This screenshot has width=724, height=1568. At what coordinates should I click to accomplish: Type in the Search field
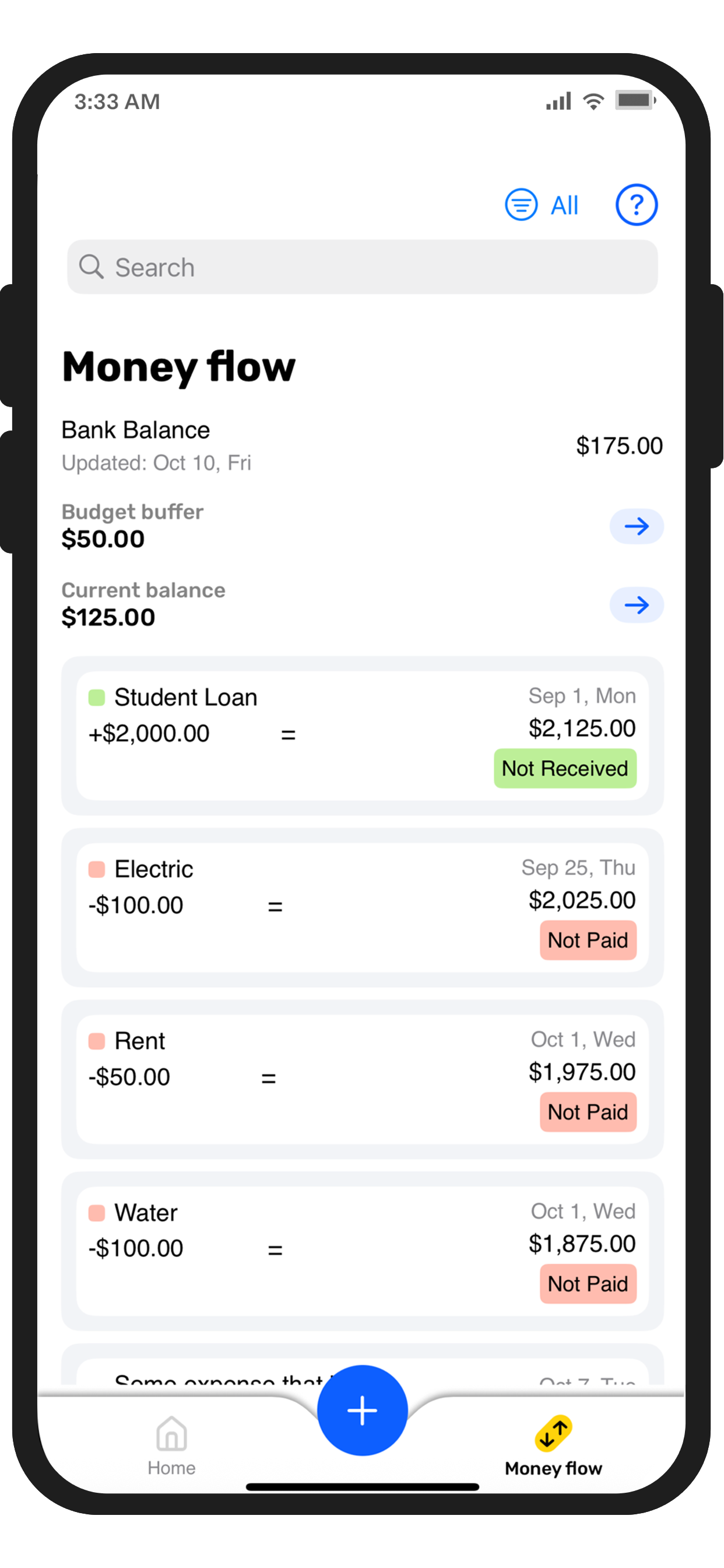click(x=377, y=267)
